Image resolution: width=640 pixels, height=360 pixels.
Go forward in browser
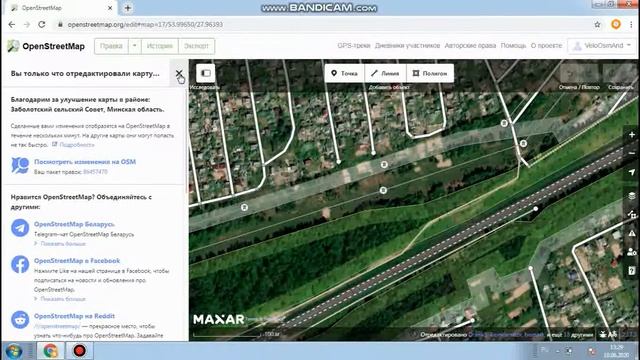[27, 24]
